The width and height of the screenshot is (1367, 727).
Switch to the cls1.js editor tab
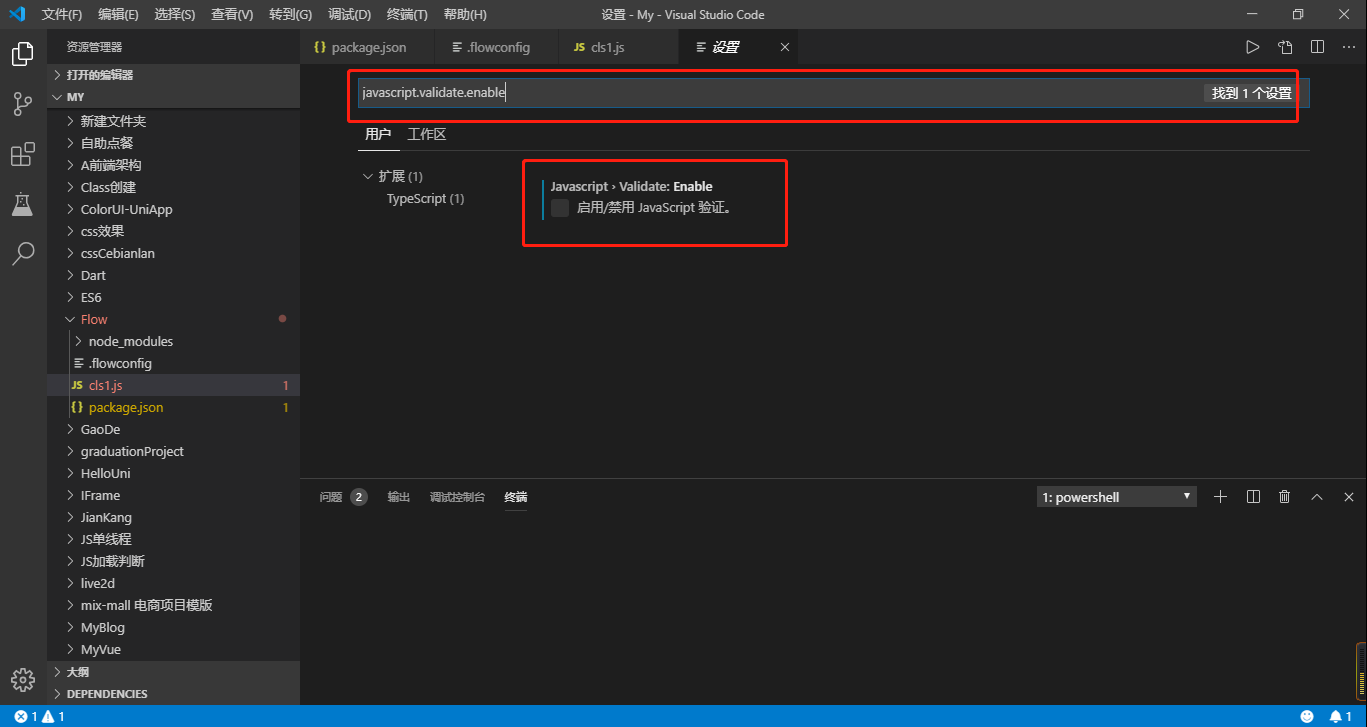tap(617, 47)
